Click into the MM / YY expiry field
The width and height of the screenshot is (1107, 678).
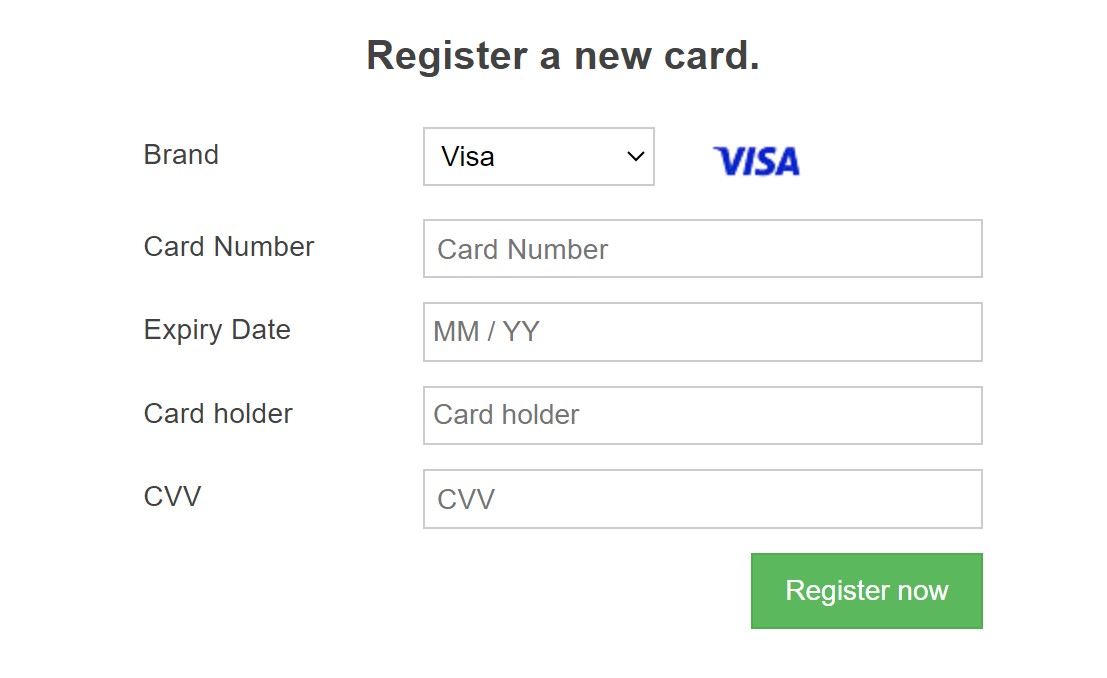point(702,332)
